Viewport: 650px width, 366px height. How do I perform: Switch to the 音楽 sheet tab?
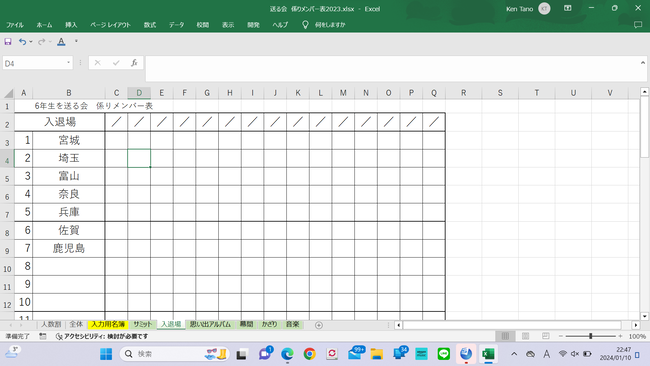pos(293,324)
